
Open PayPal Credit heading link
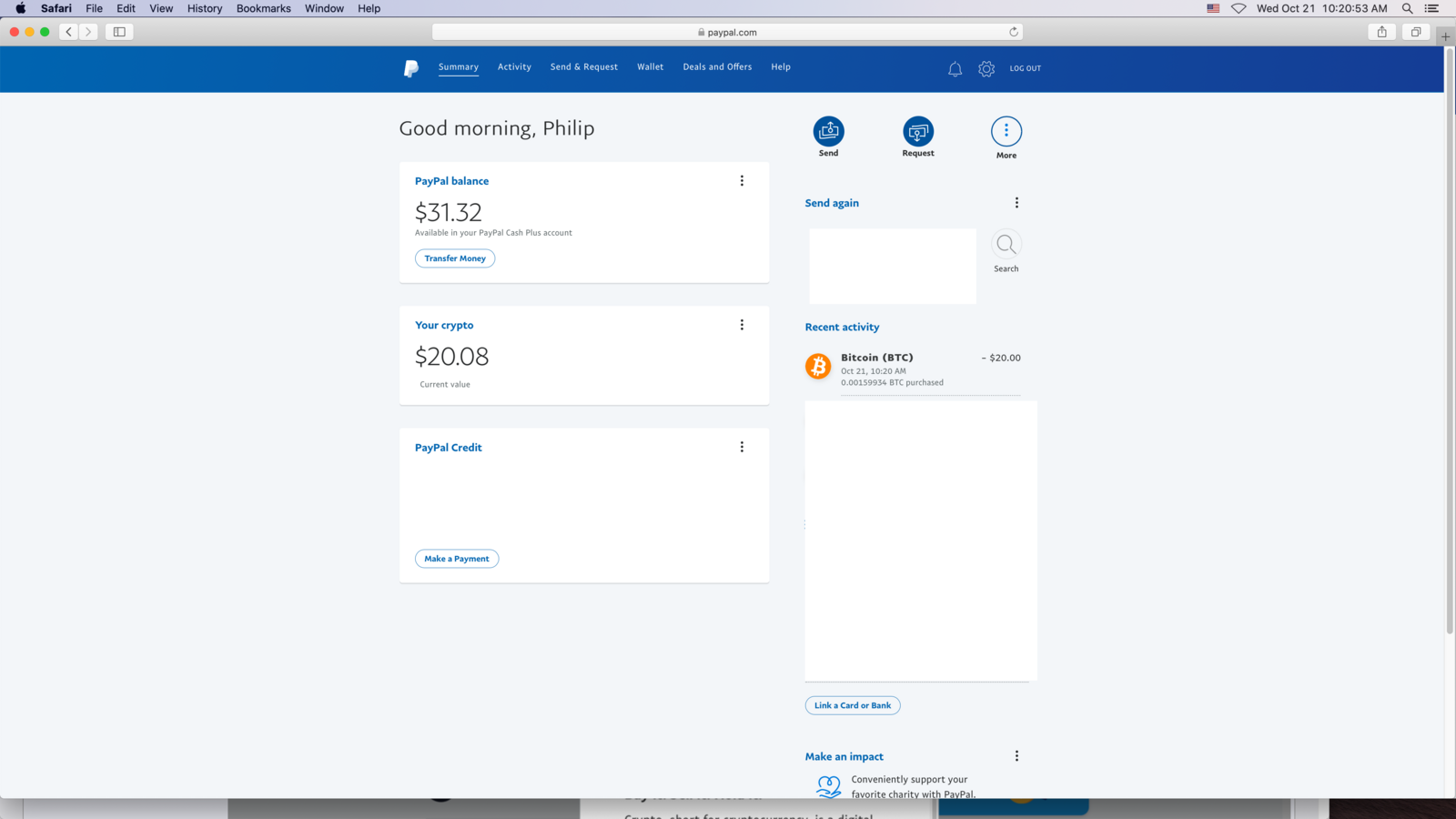click(449, 448)
